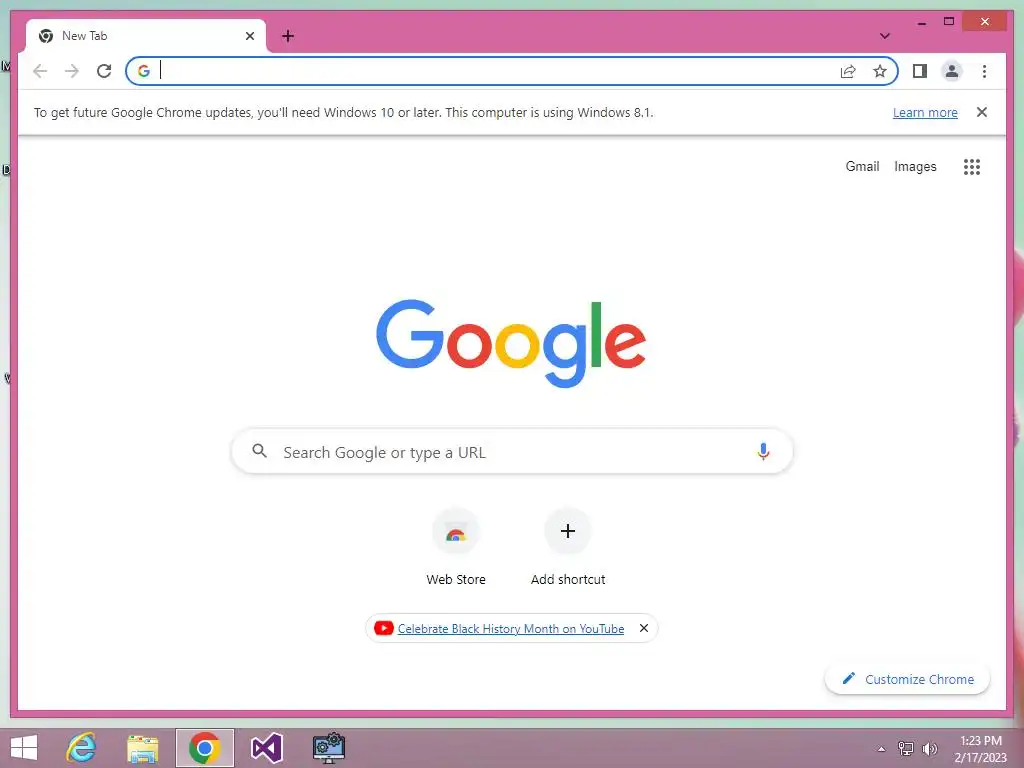1024x768 pixels.
Task: Launch Internet Explorer from taskbar
Action: 82,748
